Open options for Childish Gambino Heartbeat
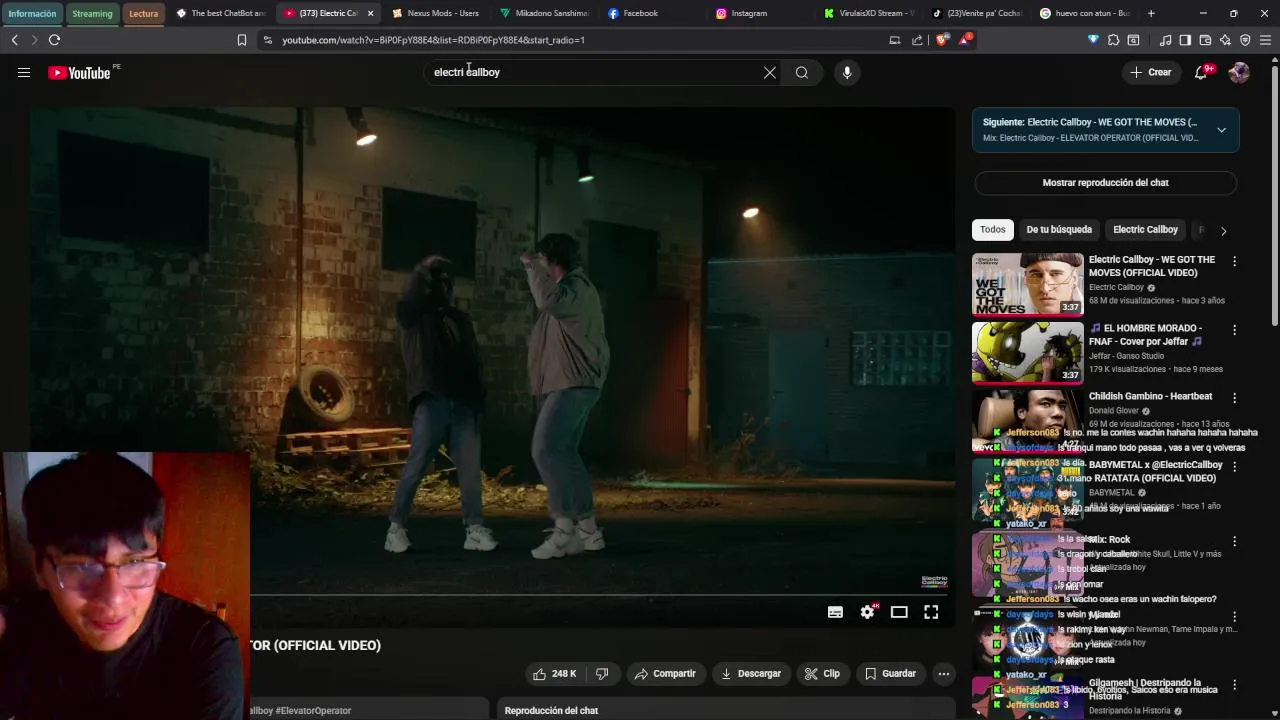This screenshot has width=1280, height=720. [1234, 398]
